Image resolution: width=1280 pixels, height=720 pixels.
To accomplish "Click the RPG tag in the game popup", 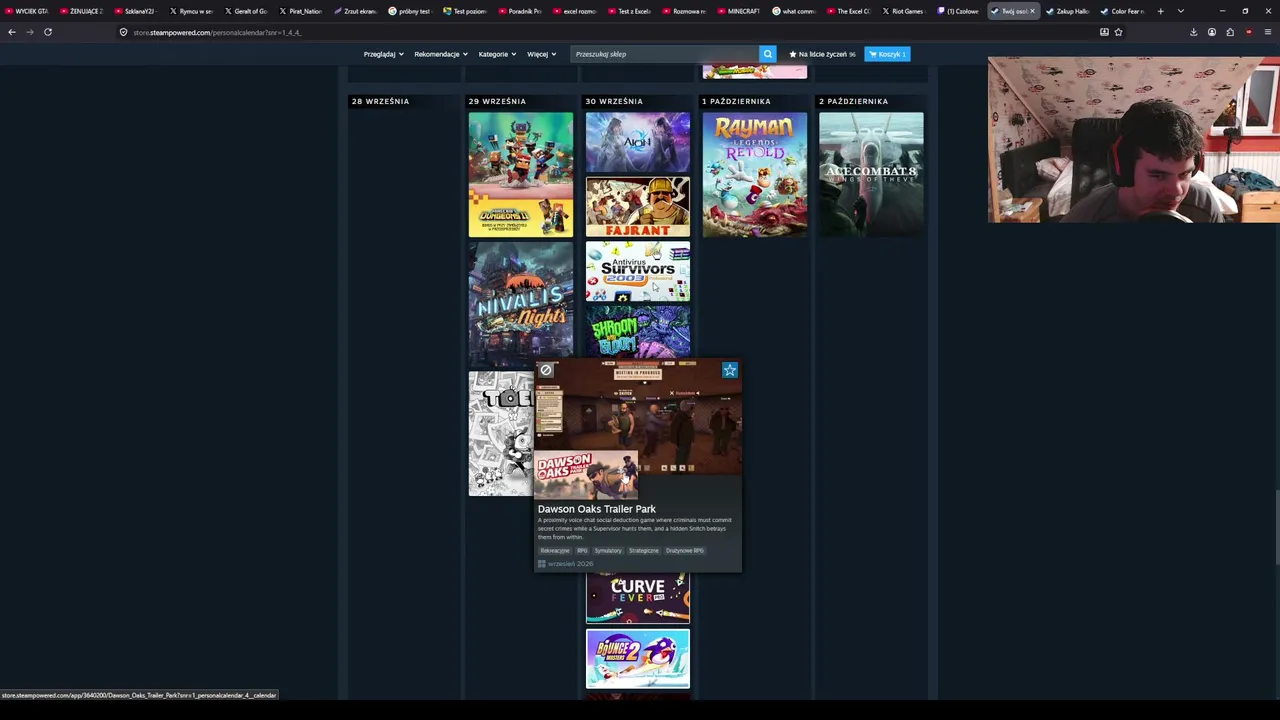I will click(x=582, y=551).
